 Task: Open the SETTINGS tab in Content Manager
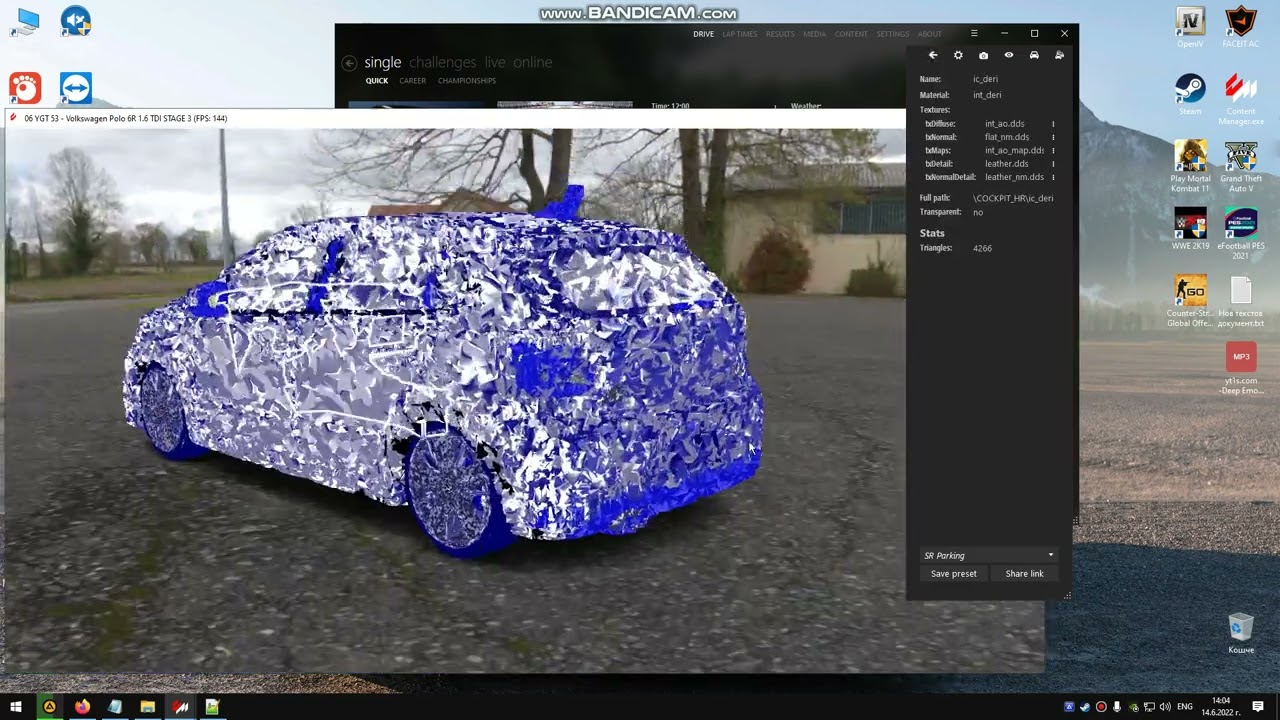click(893, 34)
